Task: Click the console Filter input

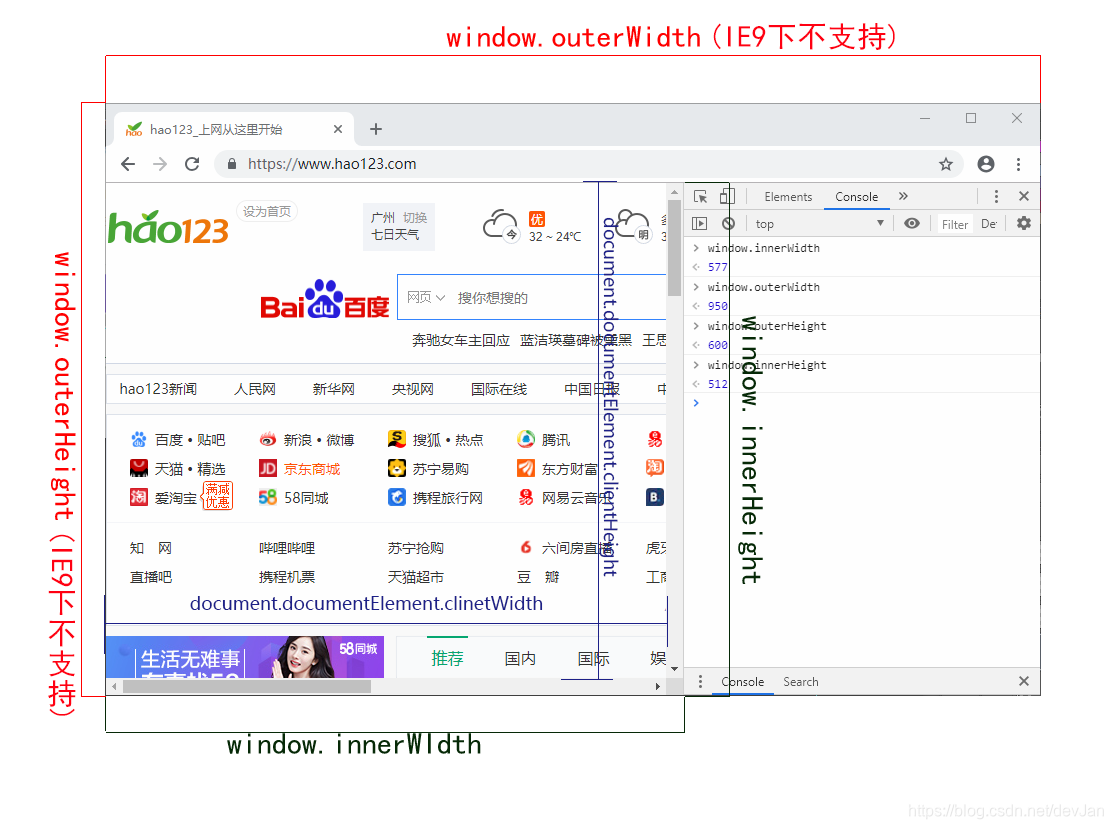Action: (955, 224)
